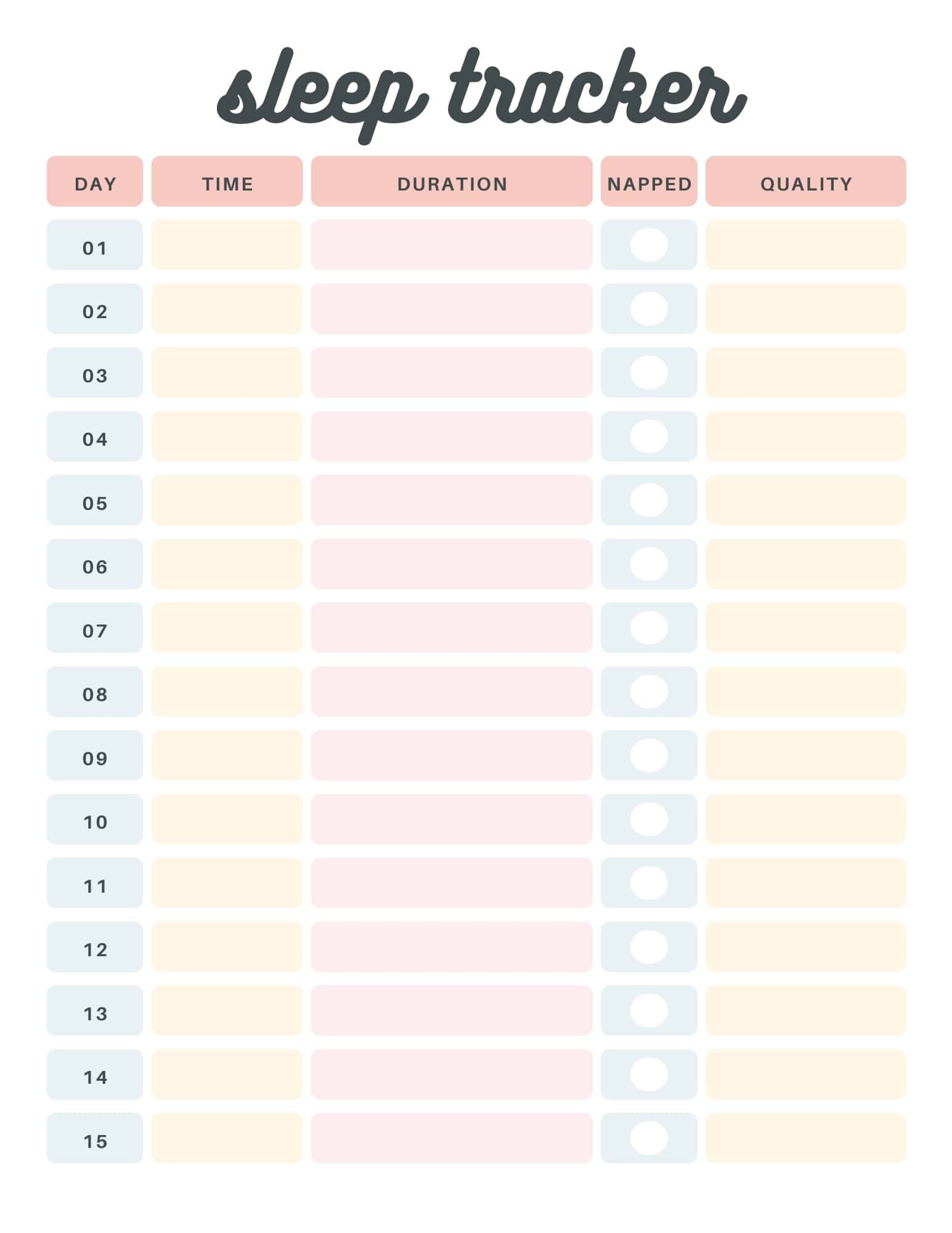Toggle the napped circle for day 15
This screenshot has height=1233, width=952.
tap(649, 1138)
